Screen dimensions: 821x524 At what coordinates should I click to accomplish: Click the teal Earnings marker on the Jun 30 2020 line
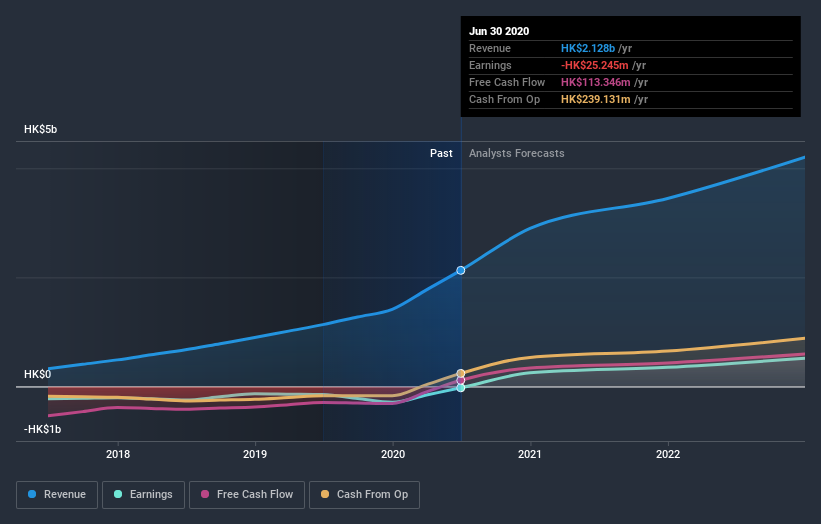click(x=461, y=388)
